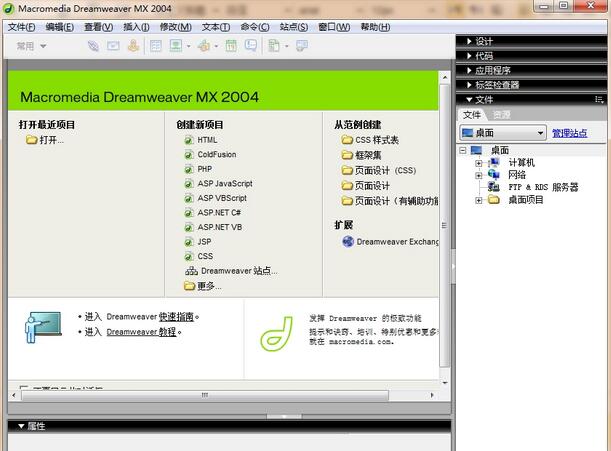Collapse the 桌面 tree root node

tap(463, 150)
